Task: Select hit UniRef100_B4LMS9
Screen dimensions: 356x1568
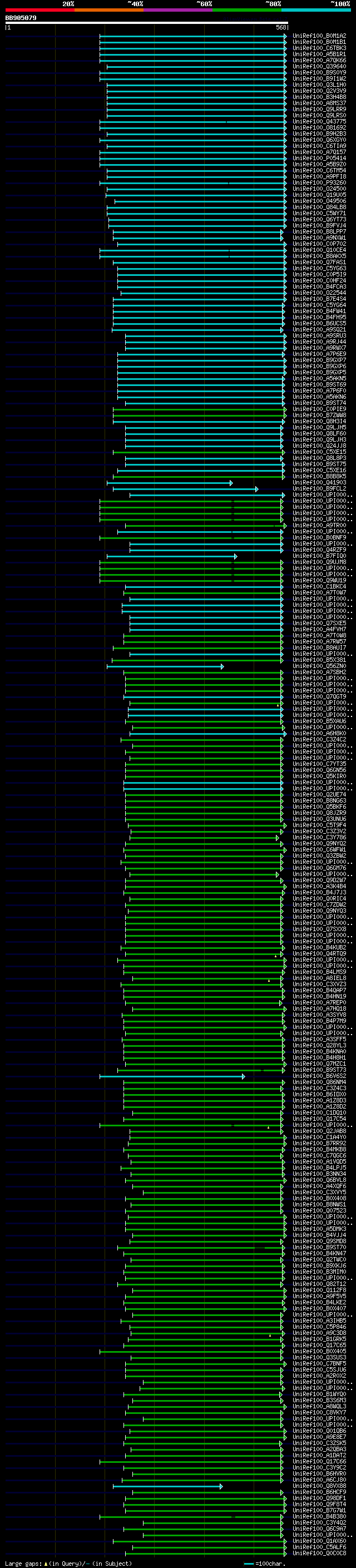Action: (x=319, y=972)
